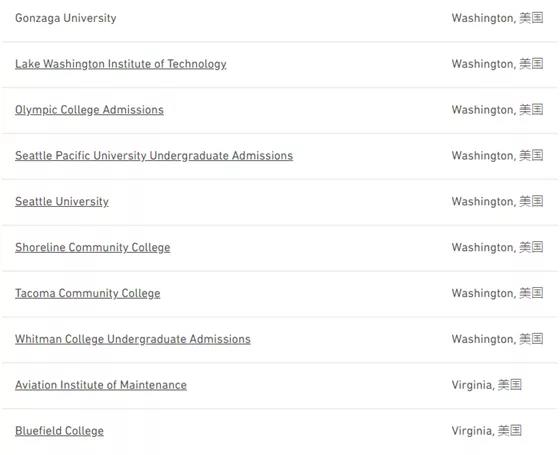560x455 pixels.
Task: Open the Tacoma Community College link
Action: (88, 294)
